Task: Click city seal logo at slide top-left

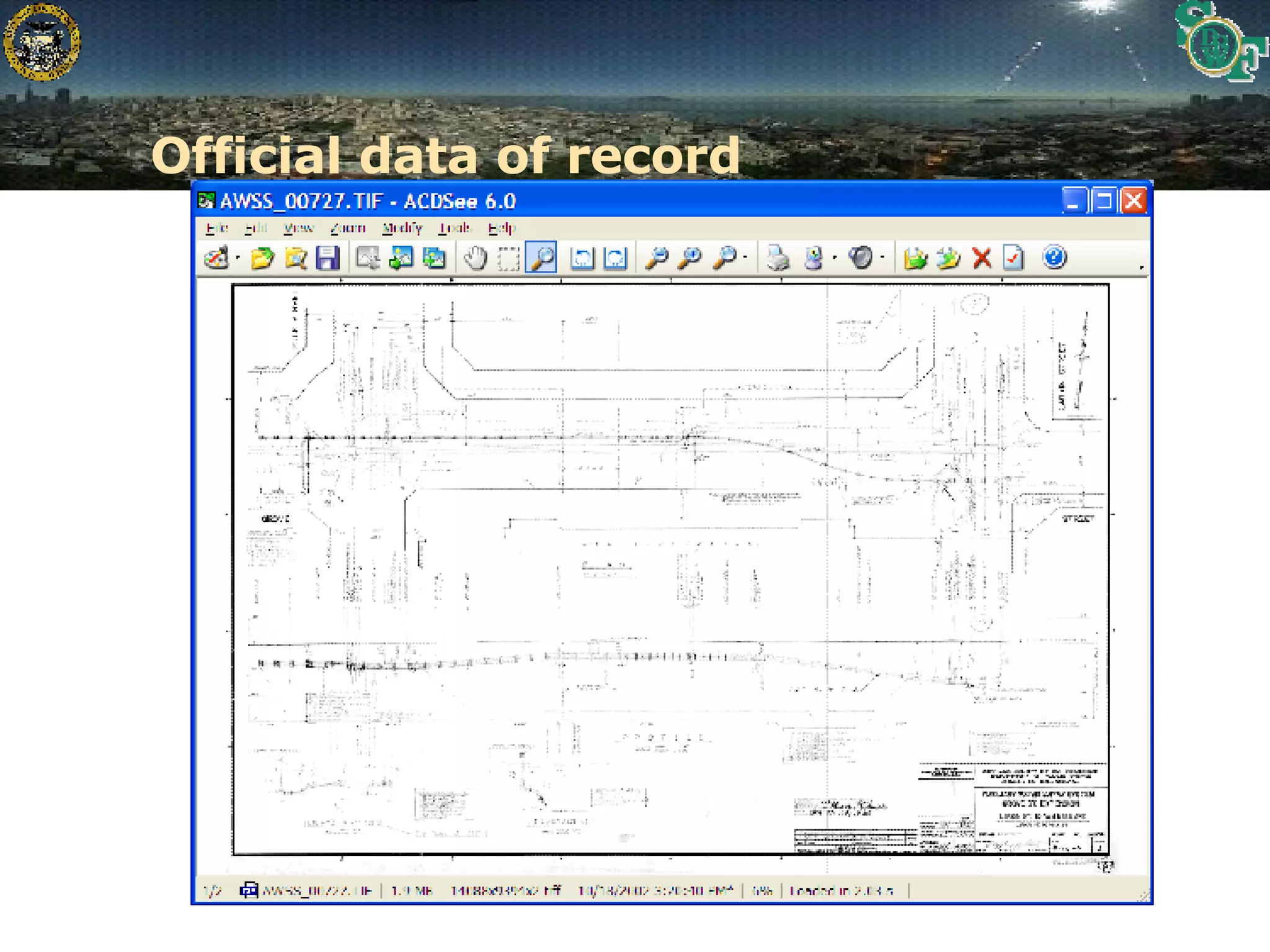Action: [42, 42]
